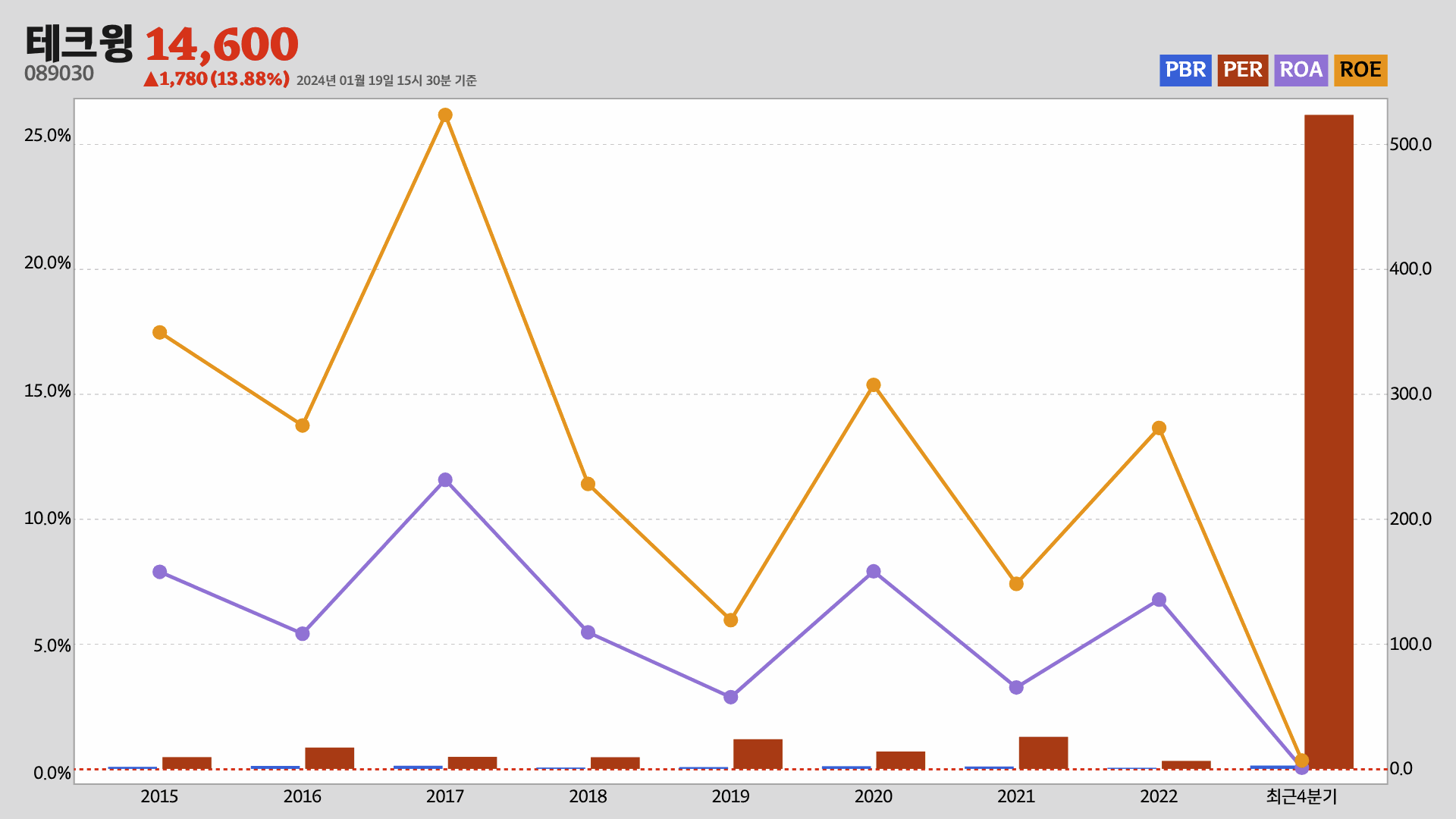Click the 10.0% left axis label
Viewport: 1456px width, 819px height.
tap(48, 519)
